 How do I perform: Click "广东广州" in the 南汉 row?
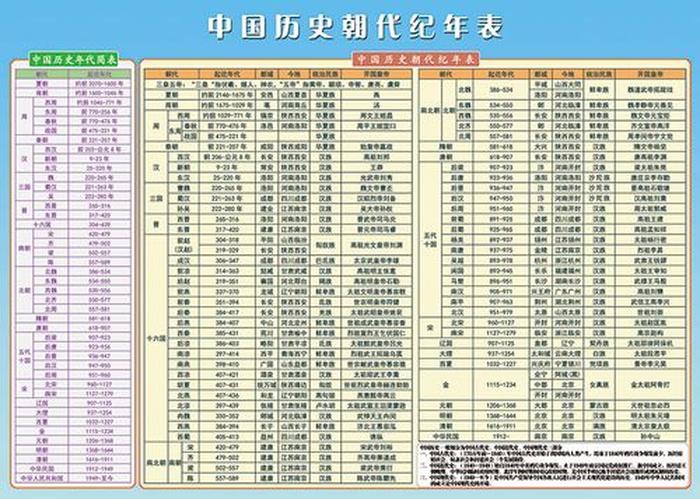(x=568, y=292)
